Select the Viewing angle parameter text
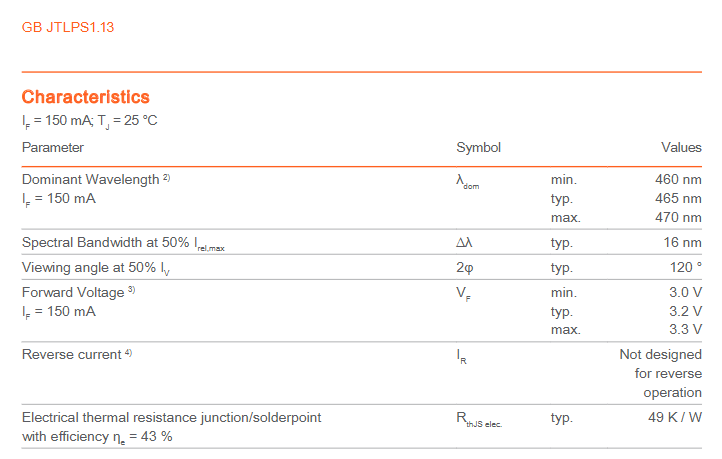The image size is (722, 459). (x=93, y=267)
